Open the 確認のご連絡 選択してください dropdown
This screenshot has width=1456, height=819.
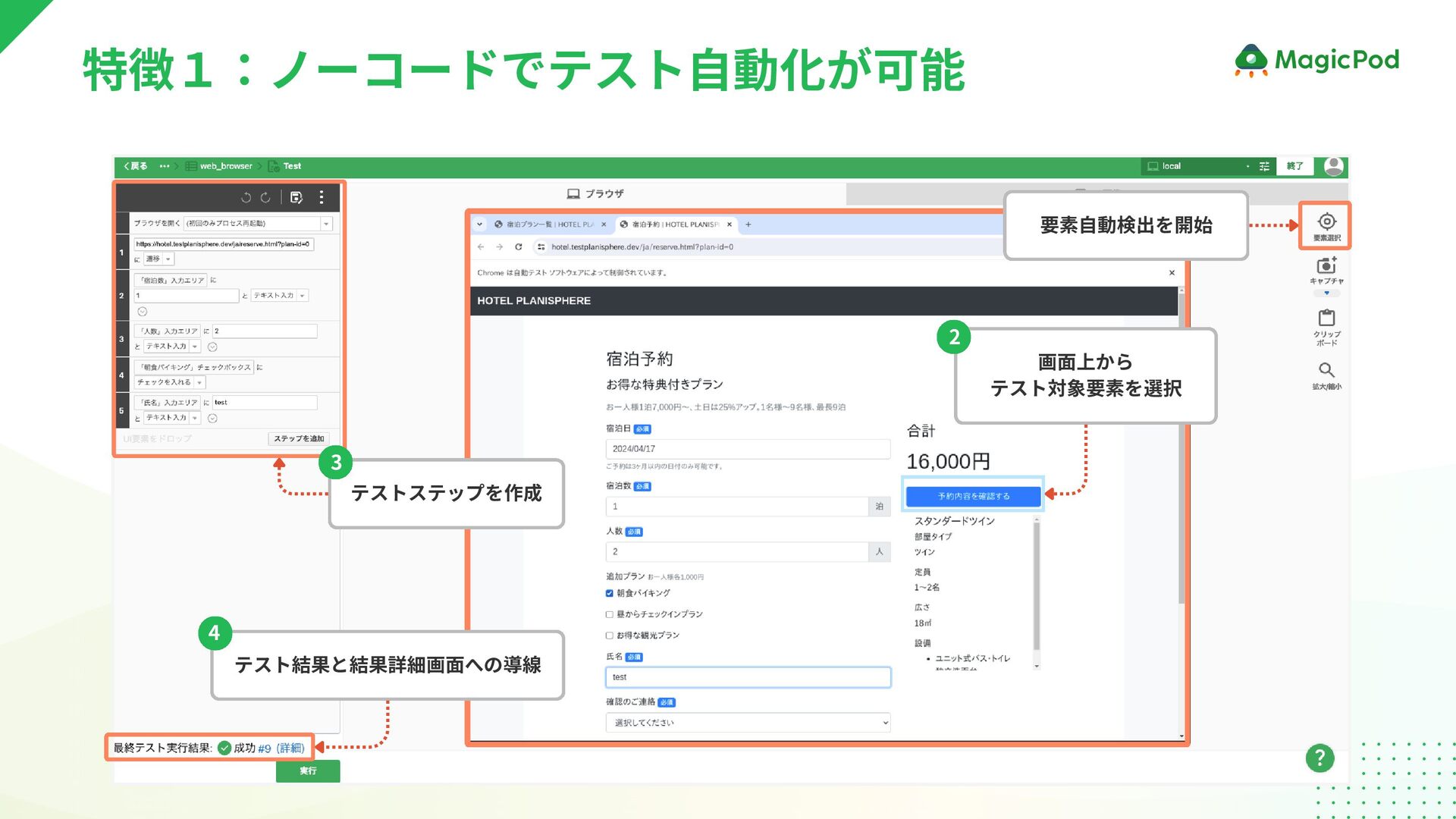748,723
